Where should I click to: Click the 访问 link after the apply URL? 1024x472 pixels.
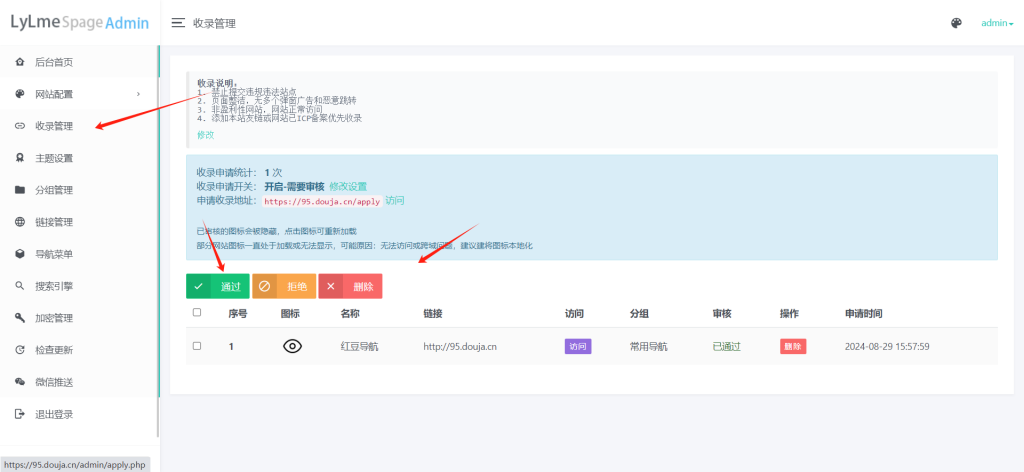click(x=394, y=201)
